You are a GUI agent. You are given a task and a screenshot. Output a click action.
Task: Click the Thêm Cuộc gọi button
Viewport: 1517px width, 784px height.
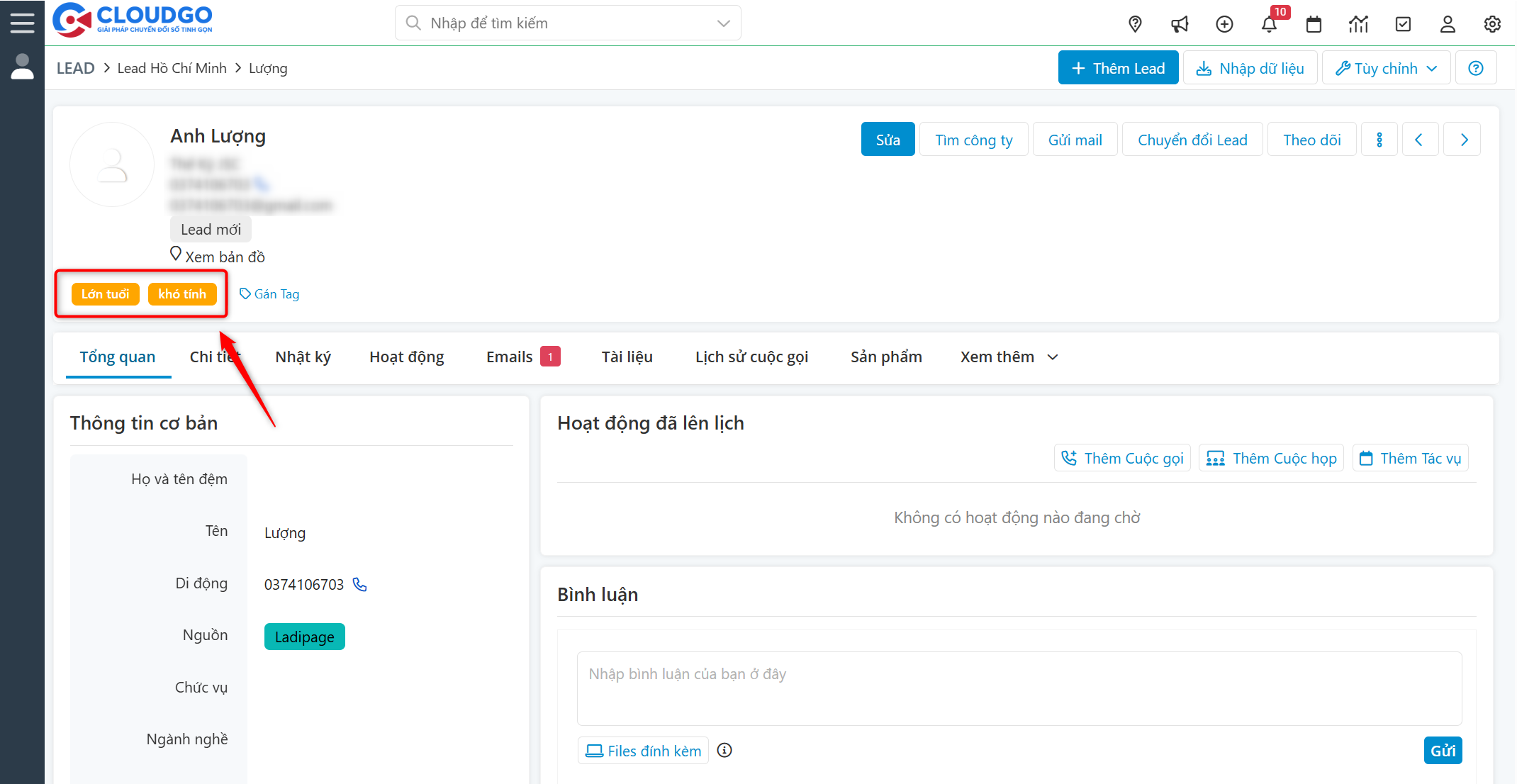[1122, 458]
